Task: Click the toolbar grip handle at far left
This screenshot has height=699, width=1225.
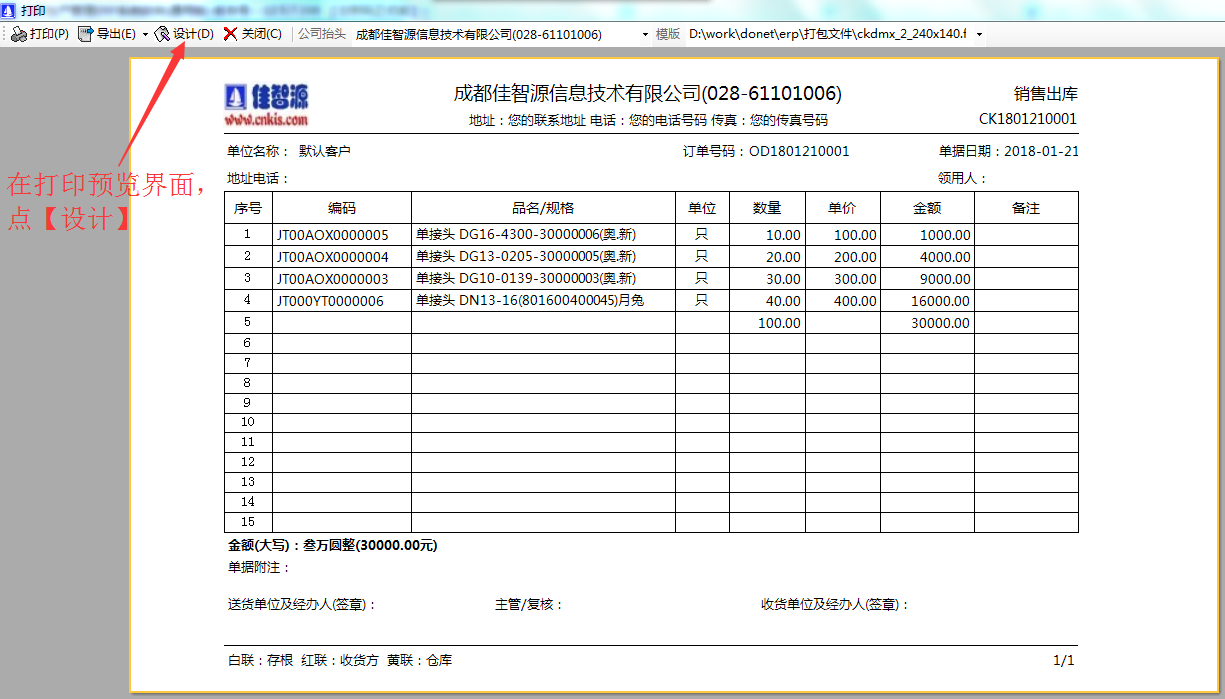Action: (x=4, y=34)
